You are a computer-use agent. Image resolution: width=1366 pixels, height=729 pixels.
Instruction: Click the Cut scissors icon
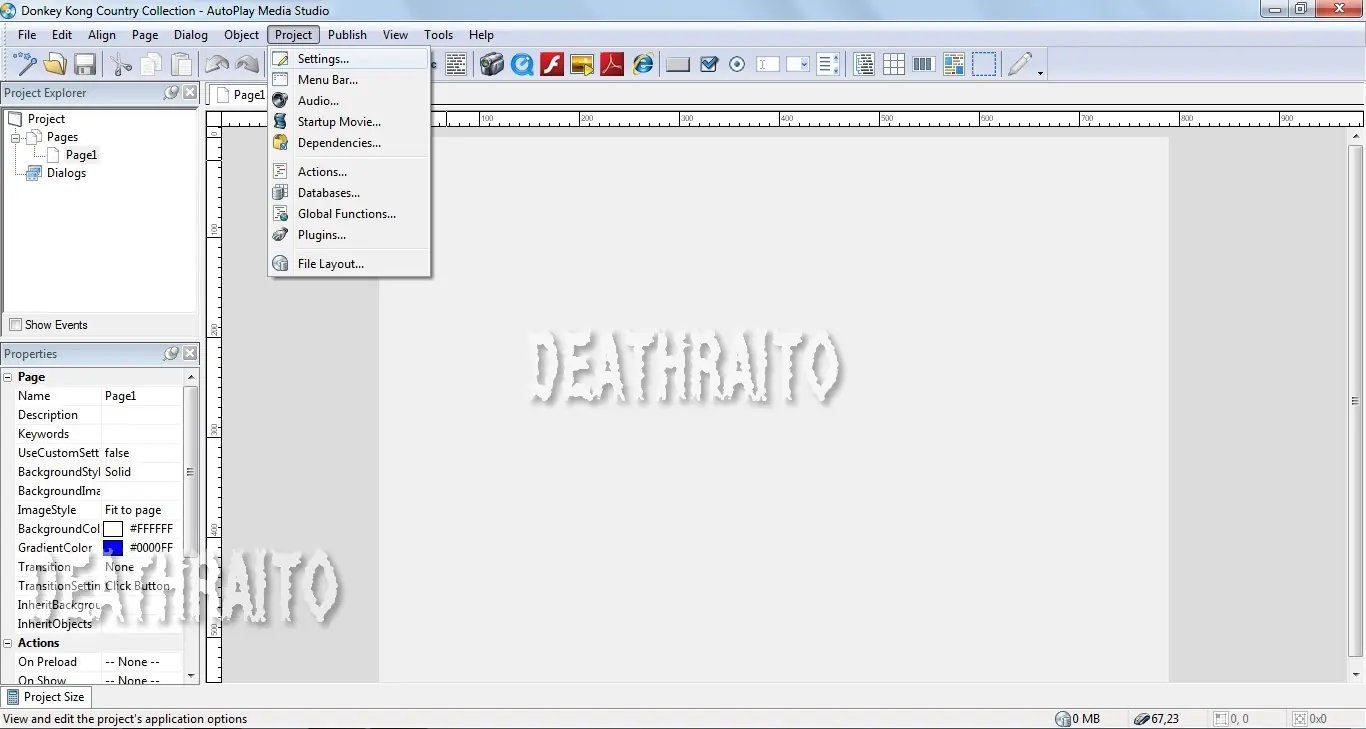121,65
